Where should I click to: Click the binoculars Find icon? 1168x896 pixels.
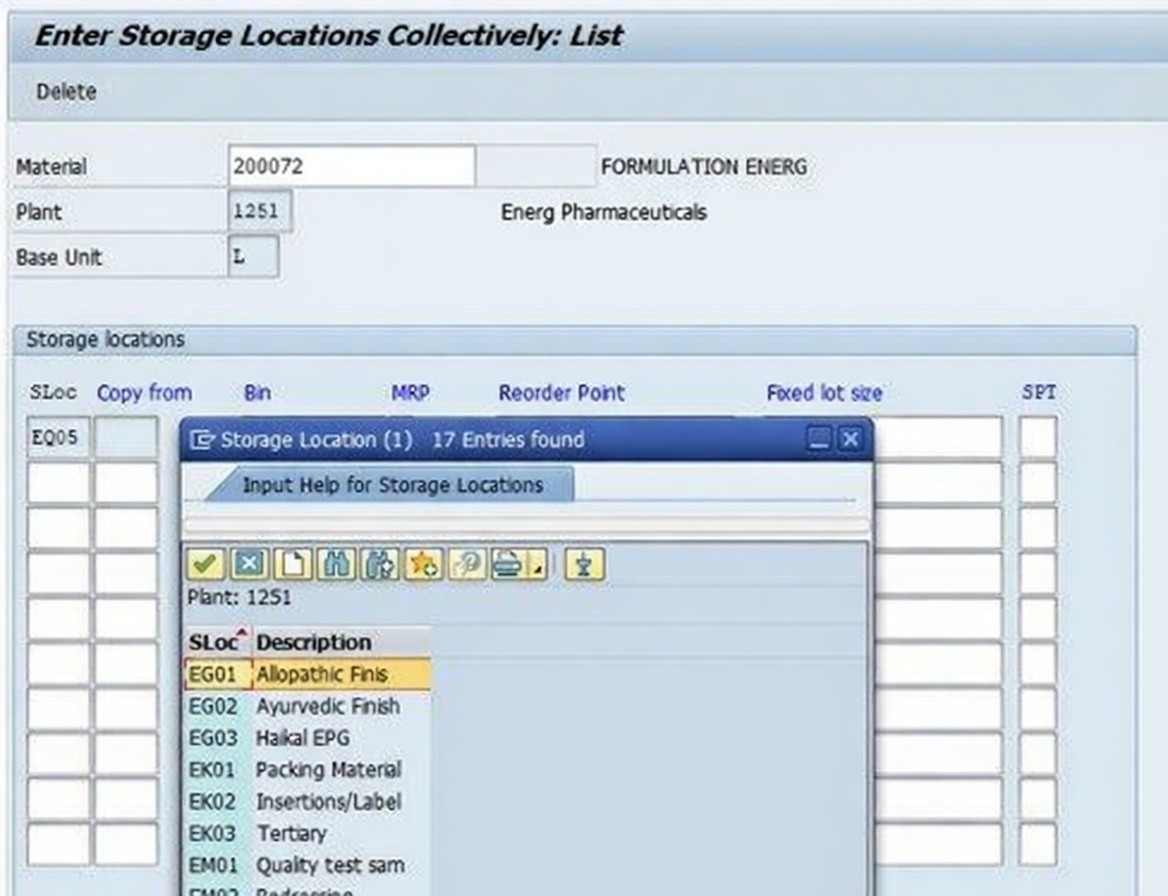pos(335,565)
